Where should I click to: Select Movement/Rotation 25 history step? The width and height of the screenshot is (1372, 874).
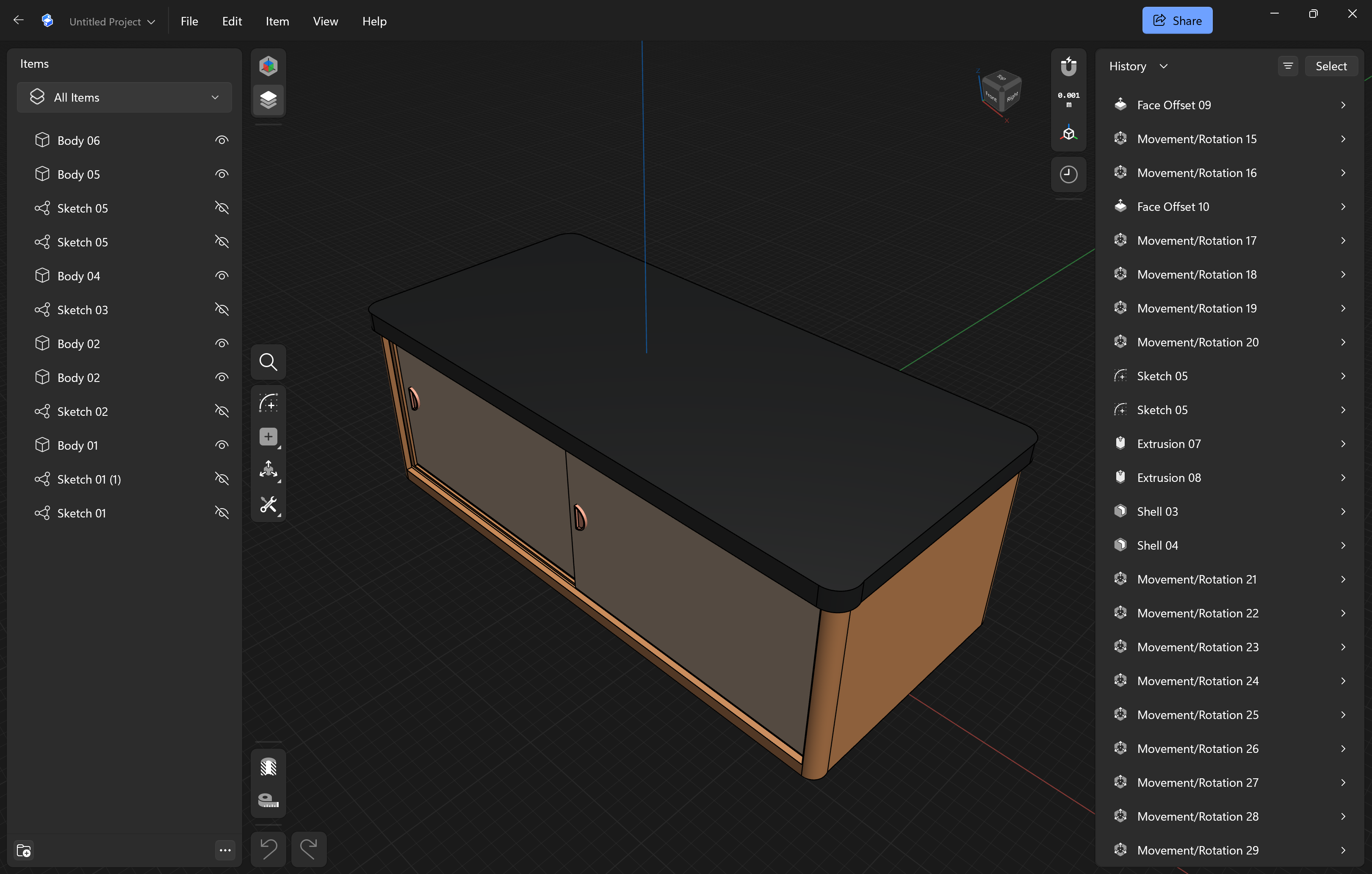[1230, 714]
